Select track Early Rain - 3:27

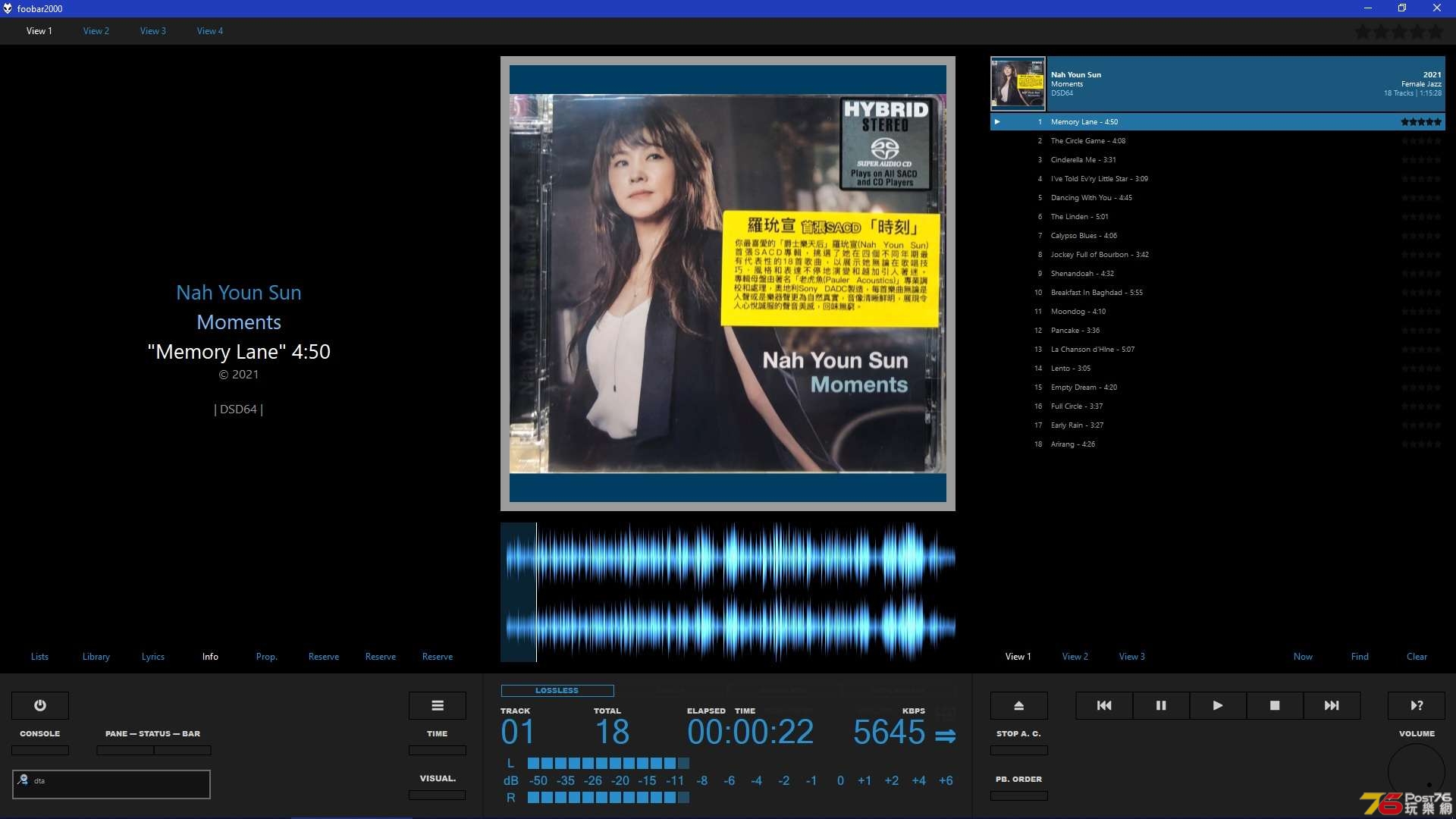click(1218, 425)
